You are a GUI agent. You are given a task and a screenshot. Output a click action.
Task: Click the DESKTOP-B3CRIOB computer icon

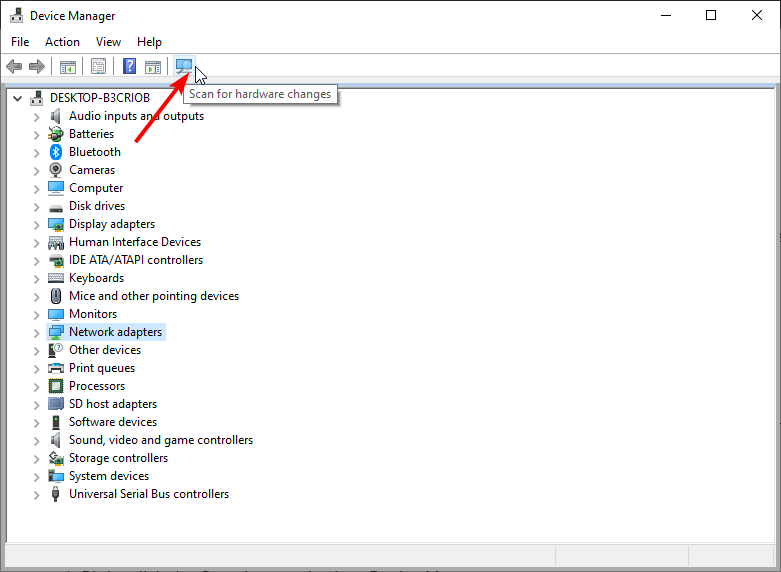pyautogui.click(x=36, y=98)
